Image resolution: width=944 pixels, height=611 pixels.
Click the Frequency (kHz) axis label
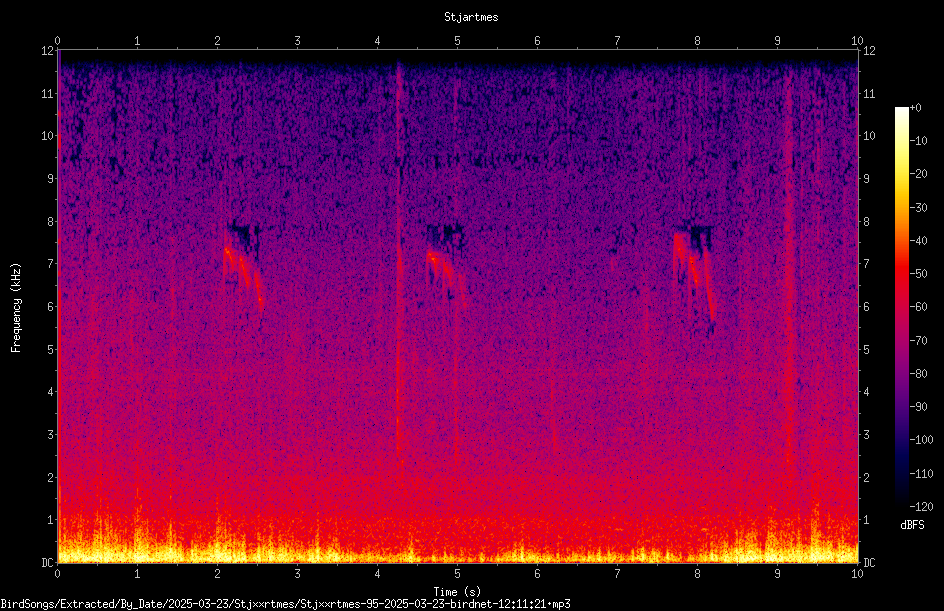pos(16,307)
